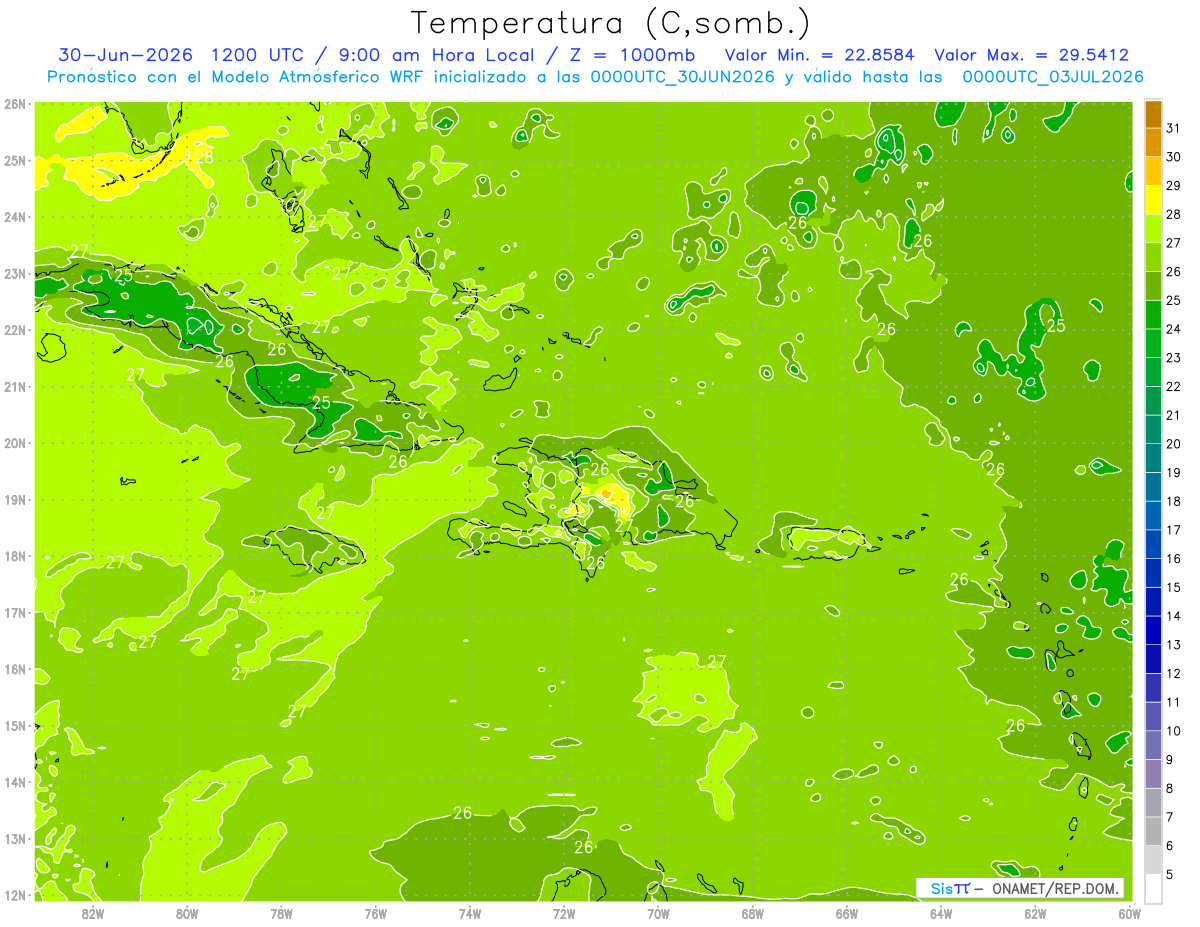Click the orange-yellow 29–30 legend swatch
The height and width of the screenshot is (927, 1200).
pyautogui.click(x=1153, y=171)
